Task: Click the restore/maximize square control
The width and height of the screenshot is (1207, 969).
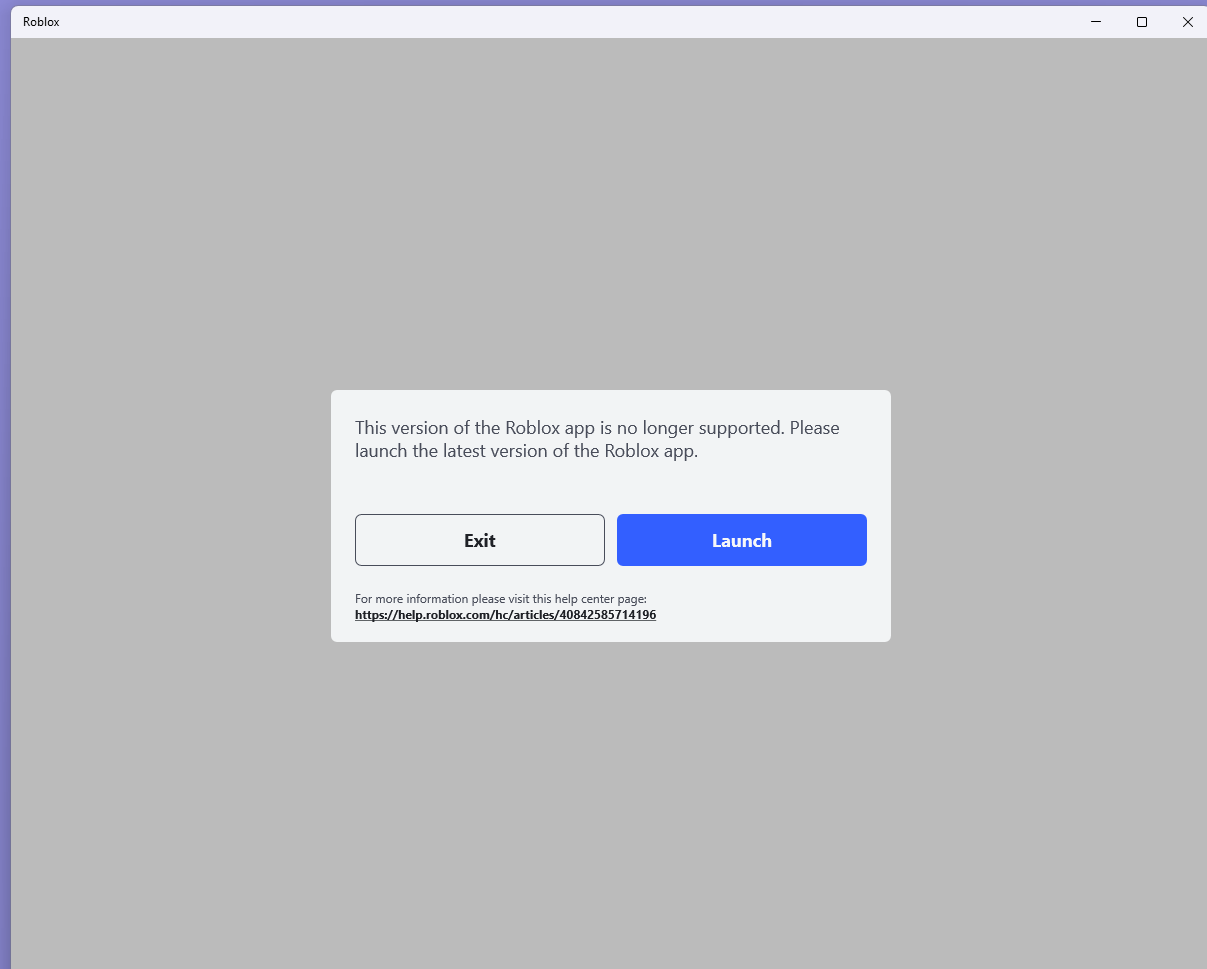Action: (x=1141, y=22)
